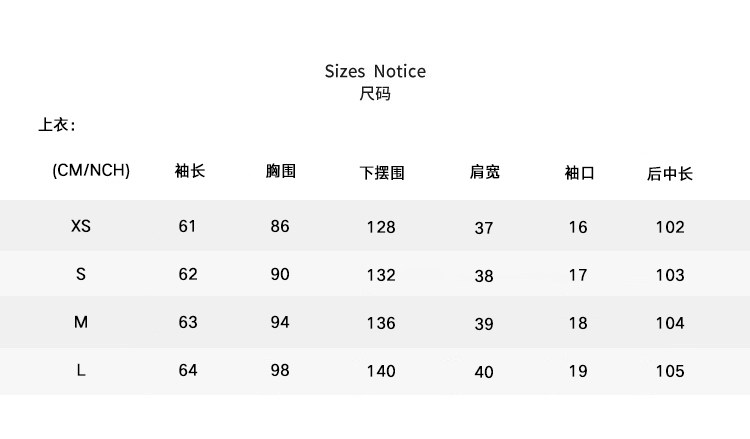Select the 肩宽 column header
This screenshot has width=750, height=439.
pos(485,172)
